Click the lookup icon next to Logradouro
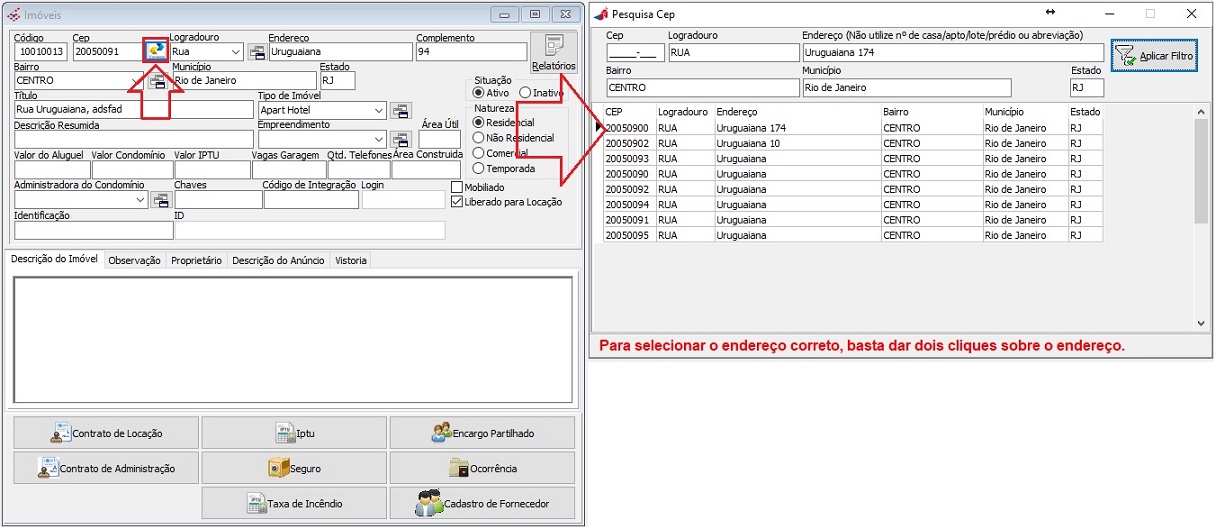The width and height of the screenshot is (1216, 529). [257, 52]
